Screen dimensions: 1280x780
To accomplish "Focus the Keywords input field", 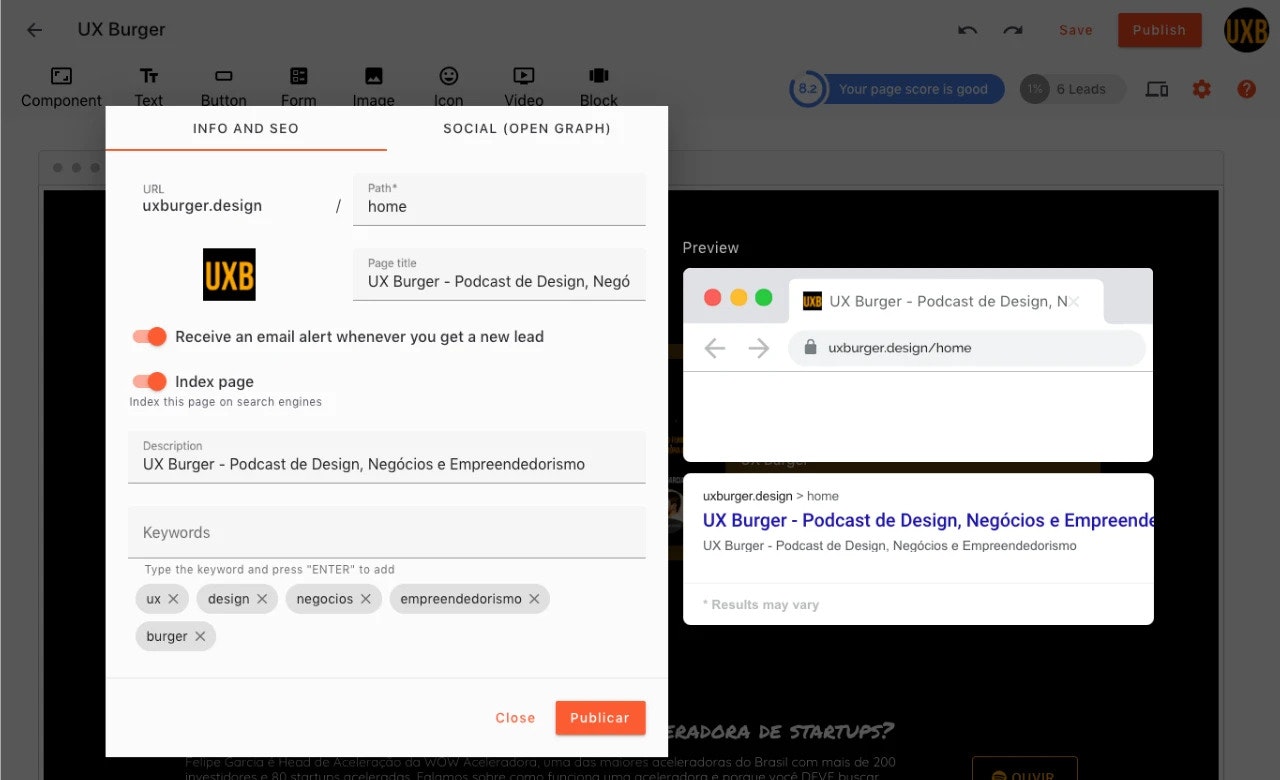I will pyautogui.click(x=387, y=532).
